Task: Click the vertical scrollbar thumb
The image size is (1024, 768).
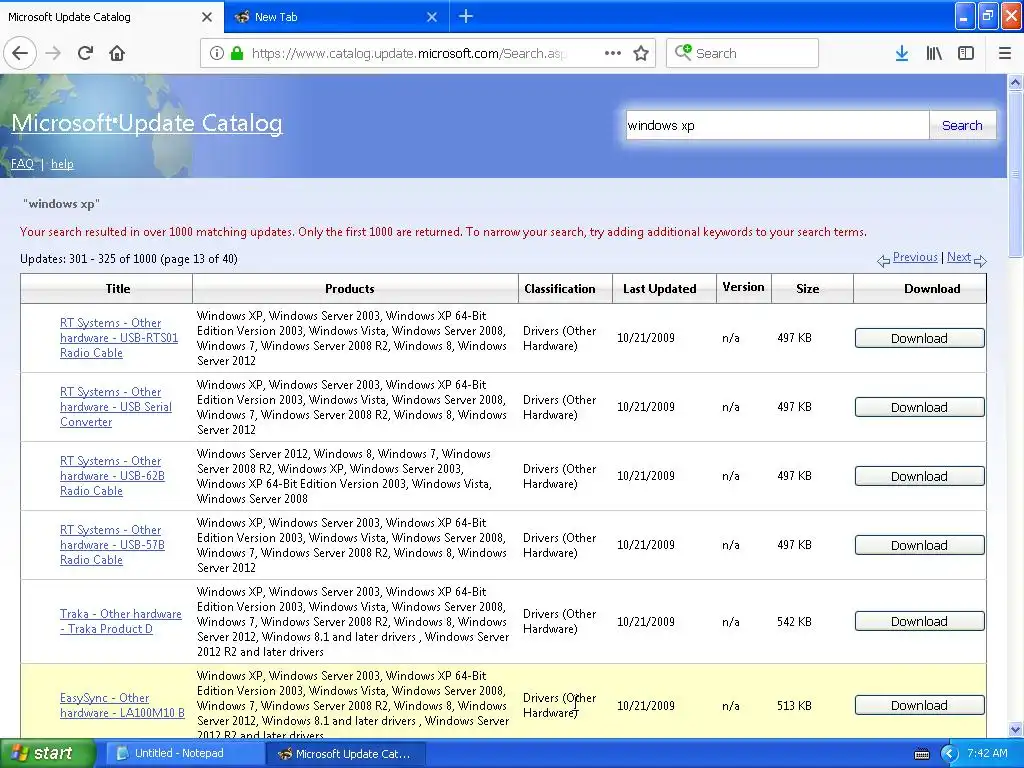Action: (1016, 174)
